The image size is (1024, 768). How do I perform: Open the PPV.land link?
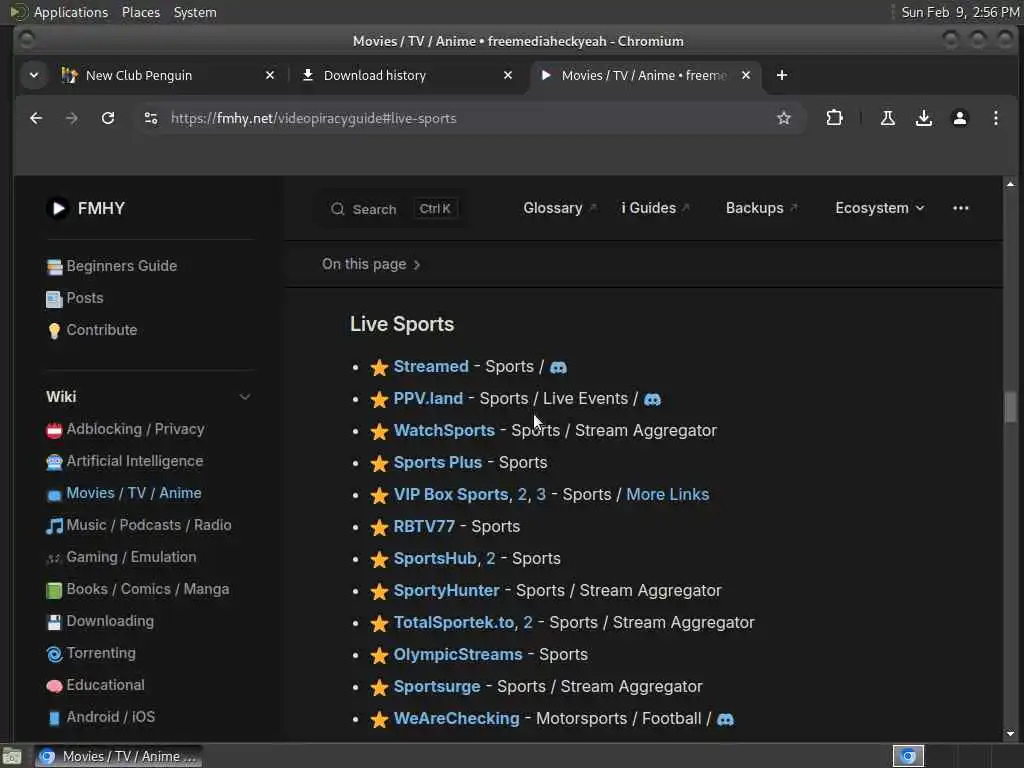pos(428,398)
